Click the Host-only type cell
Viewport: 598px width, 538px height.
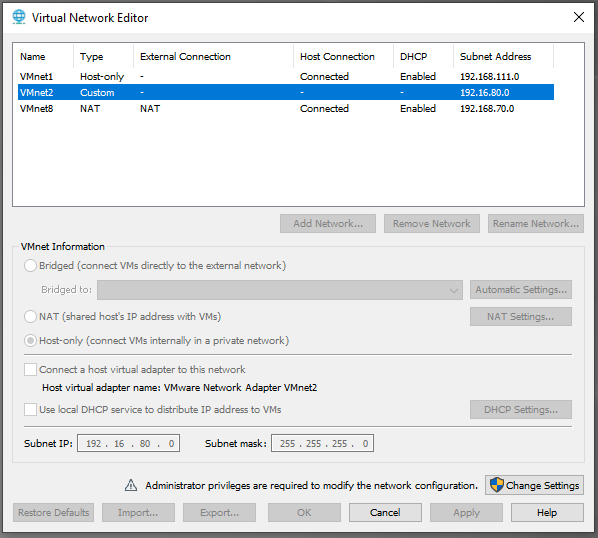pos(102,77)
